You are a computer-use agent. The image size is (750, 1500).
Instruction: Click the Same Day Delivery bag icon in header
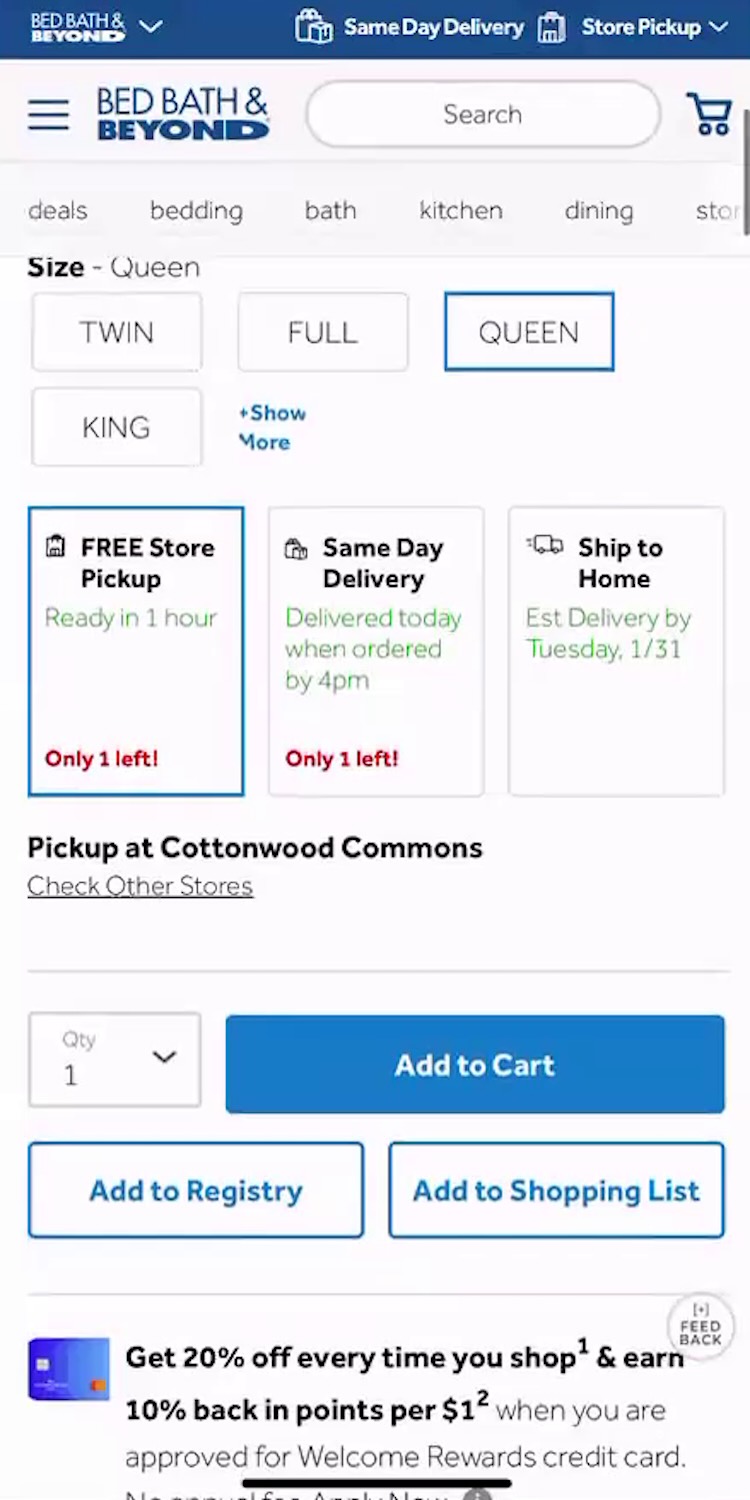[x=313, y=27]
